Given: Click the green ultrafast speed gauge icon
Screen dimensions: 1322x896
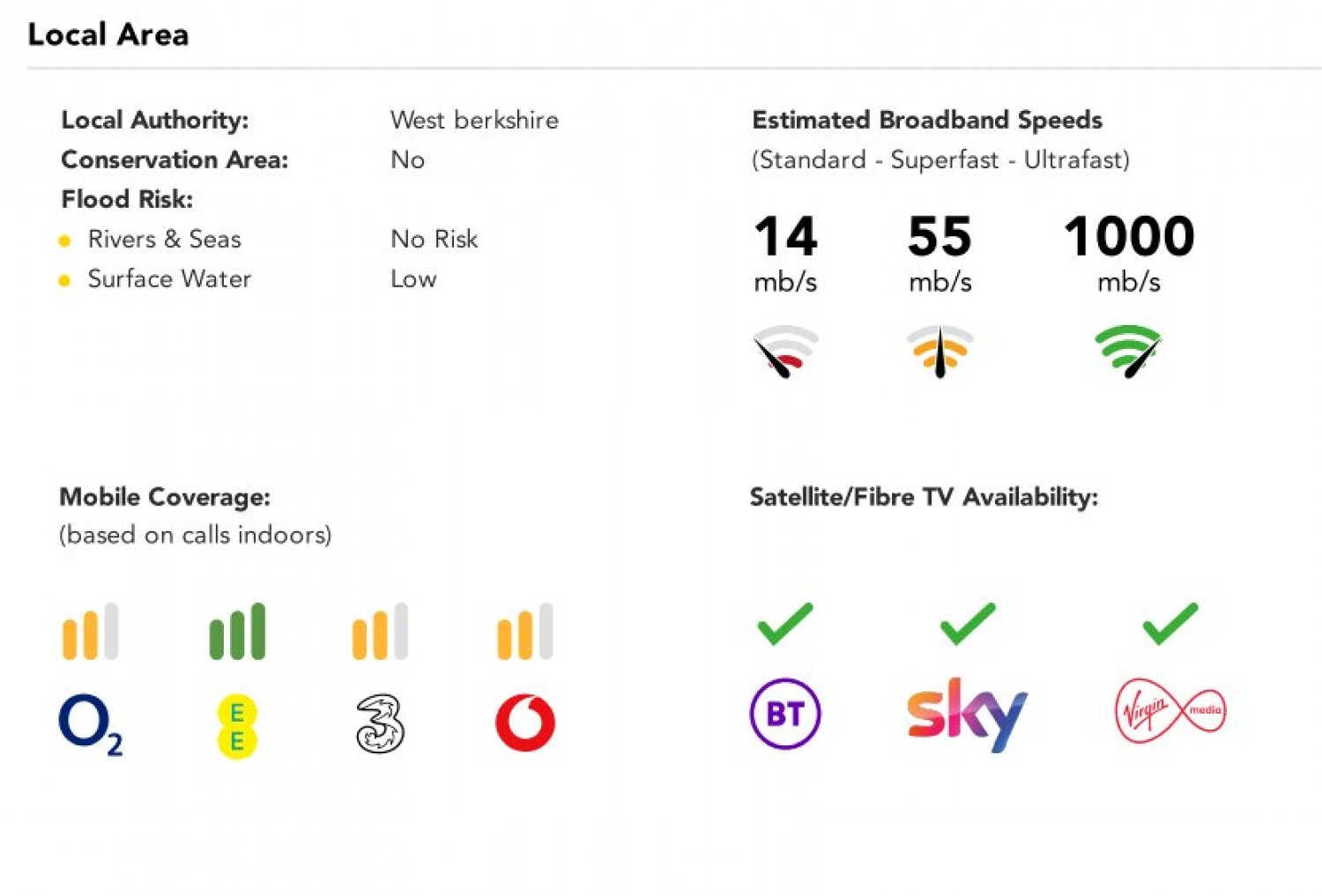Looking at the screenshot, I should 1129,351.
